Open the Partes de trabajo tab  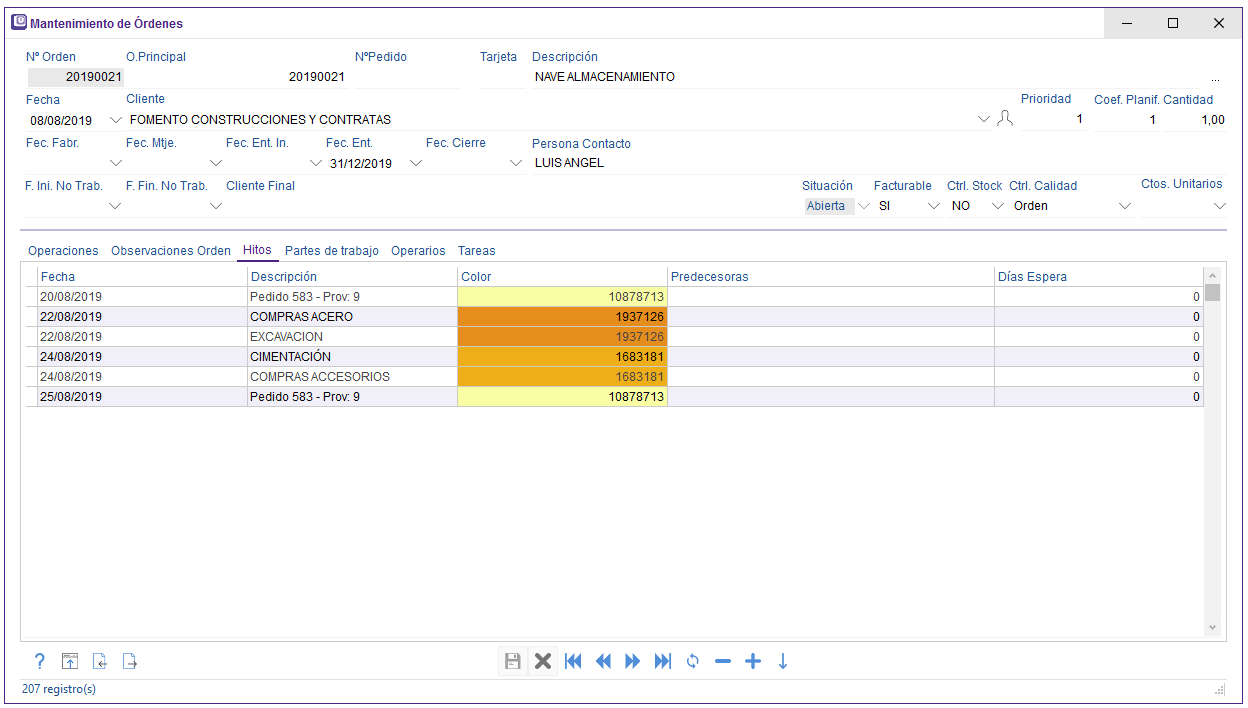pos(331,251)
